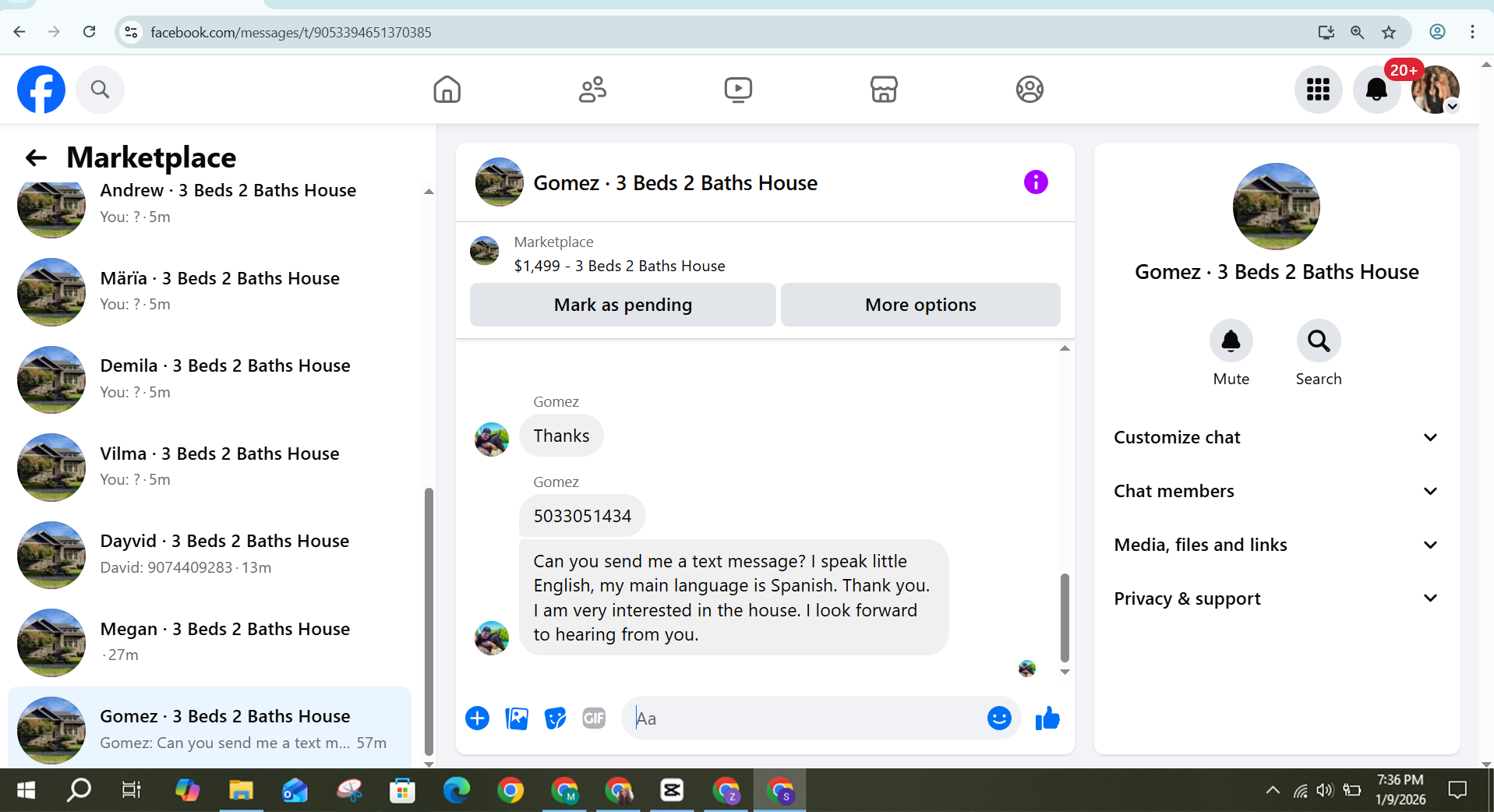The image size is (1494, 812).
Task: Click house thumbnail in right info panel
Action: click(x=1276, y=207)
